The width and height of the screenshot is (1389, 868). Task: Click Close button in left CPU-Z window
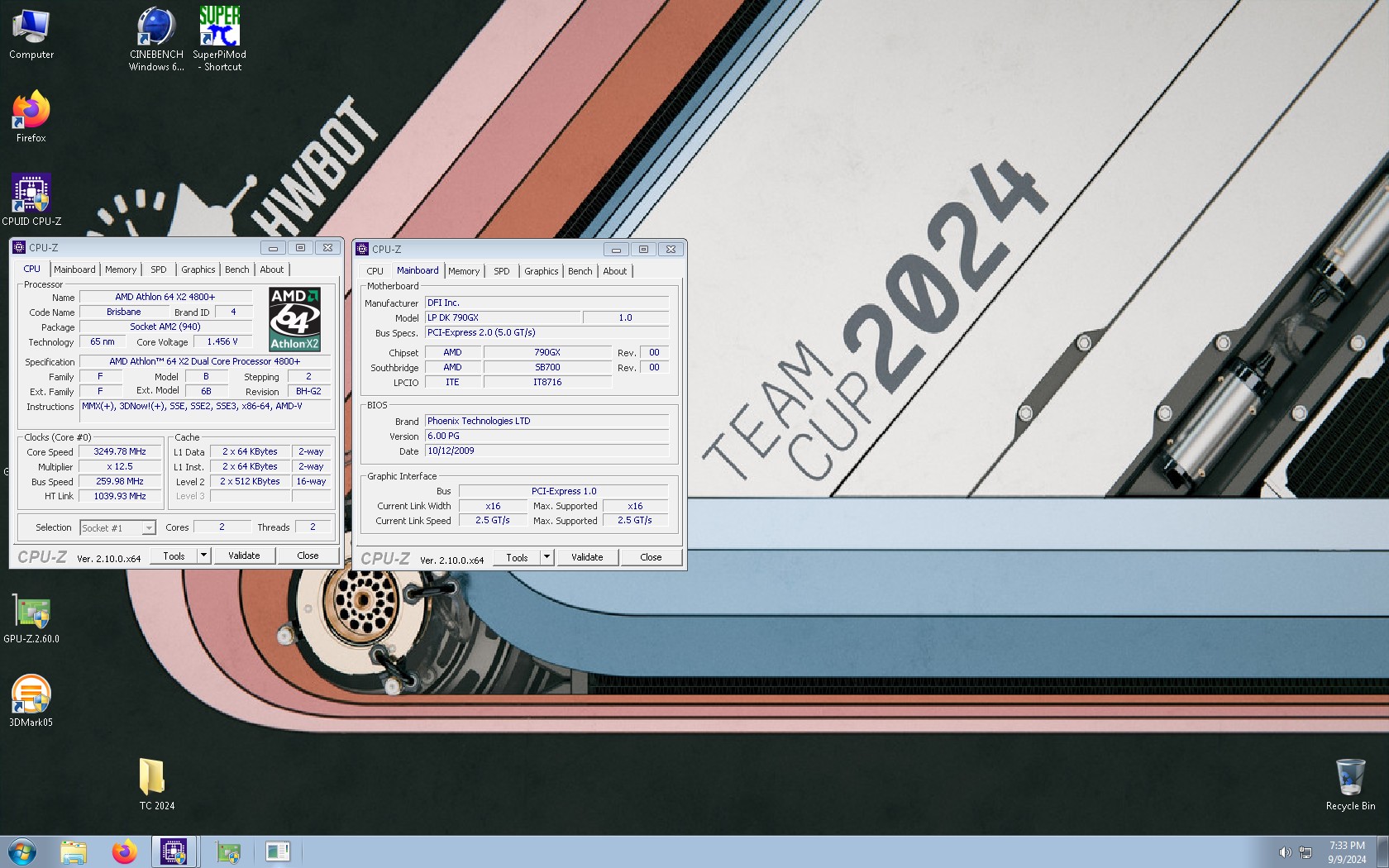pyautogui.click(x=308, y=556)
